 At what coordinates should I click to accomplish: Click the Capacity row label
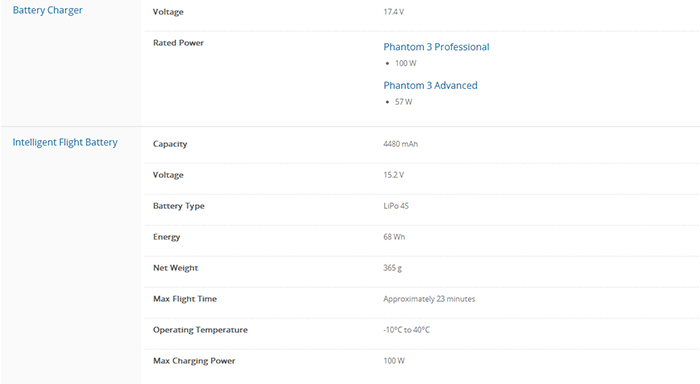[170, 144]
